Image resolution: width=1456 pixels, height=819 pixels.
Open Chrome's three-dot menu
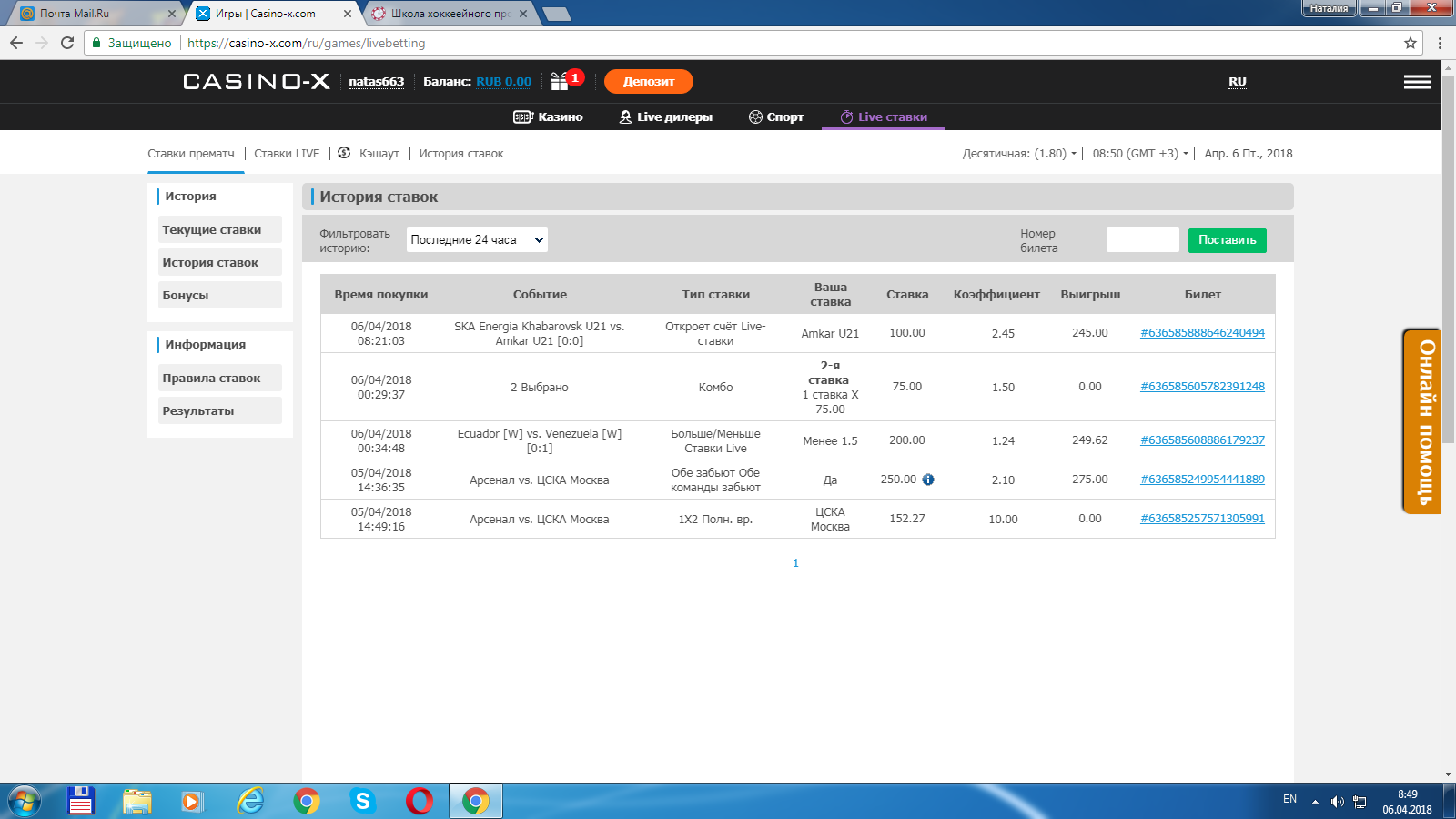tap(1440, 43)
